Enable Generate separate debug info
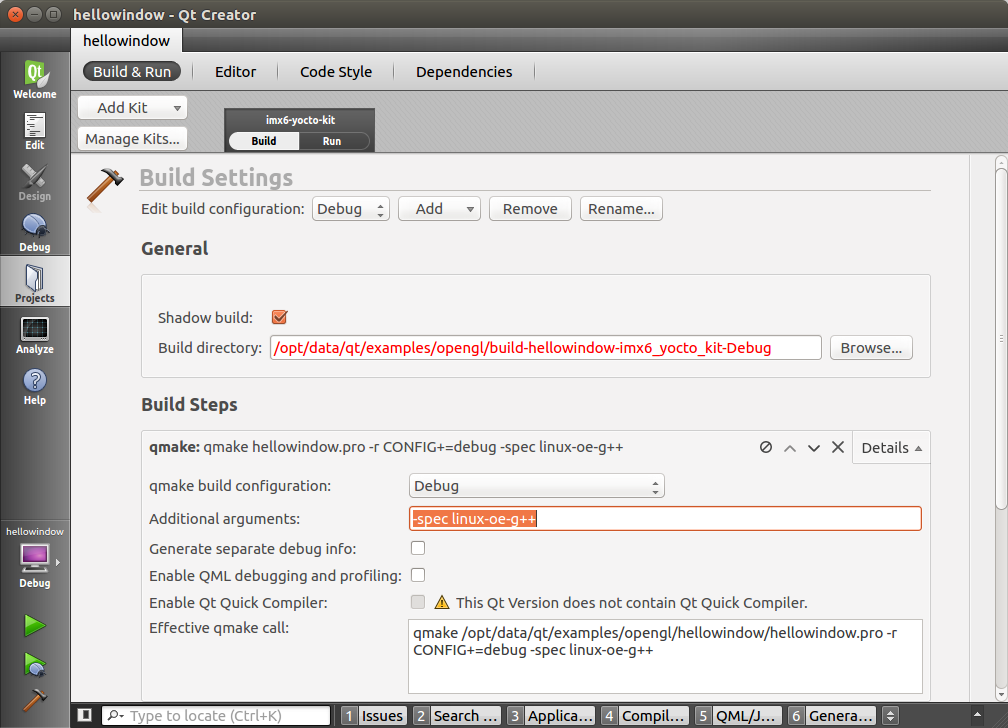This screenshot has width=1008, height=728. click(418, 548)
